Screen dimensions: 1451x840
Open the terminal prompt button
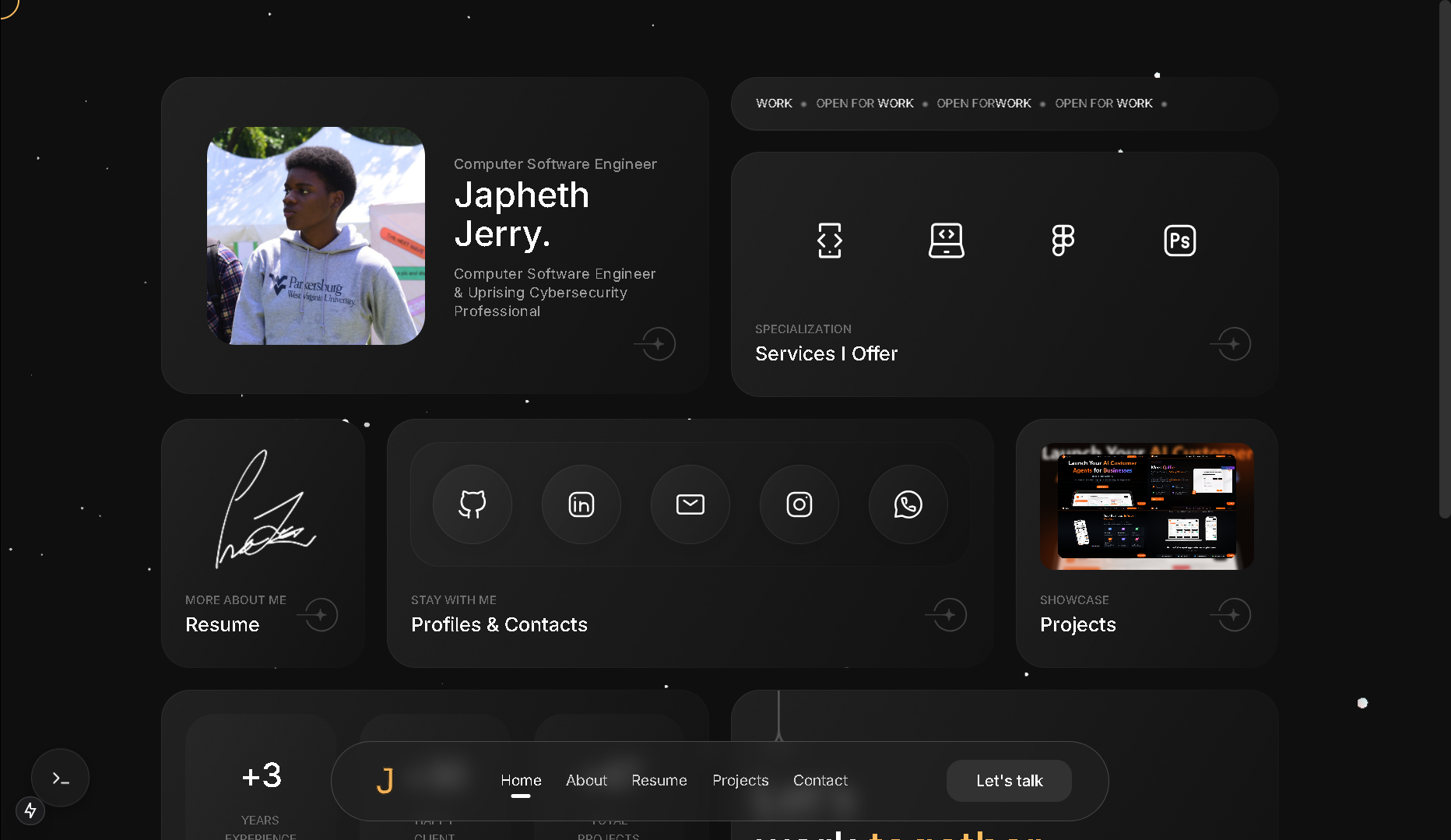pyautogui.click(x=61, y=778)
